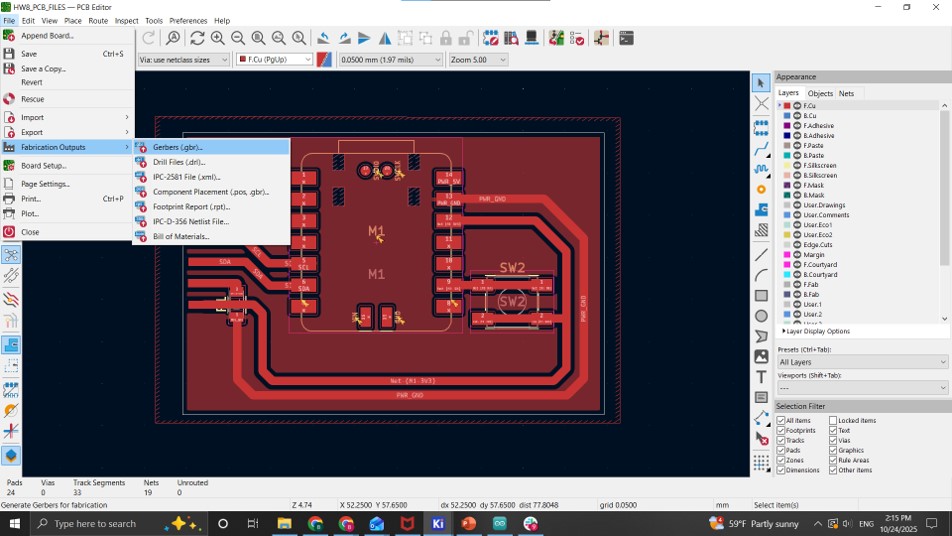This screenshot has height=536, width=952.
Task: Click the B.Courtyard color swatch
Action: (787, 274)
